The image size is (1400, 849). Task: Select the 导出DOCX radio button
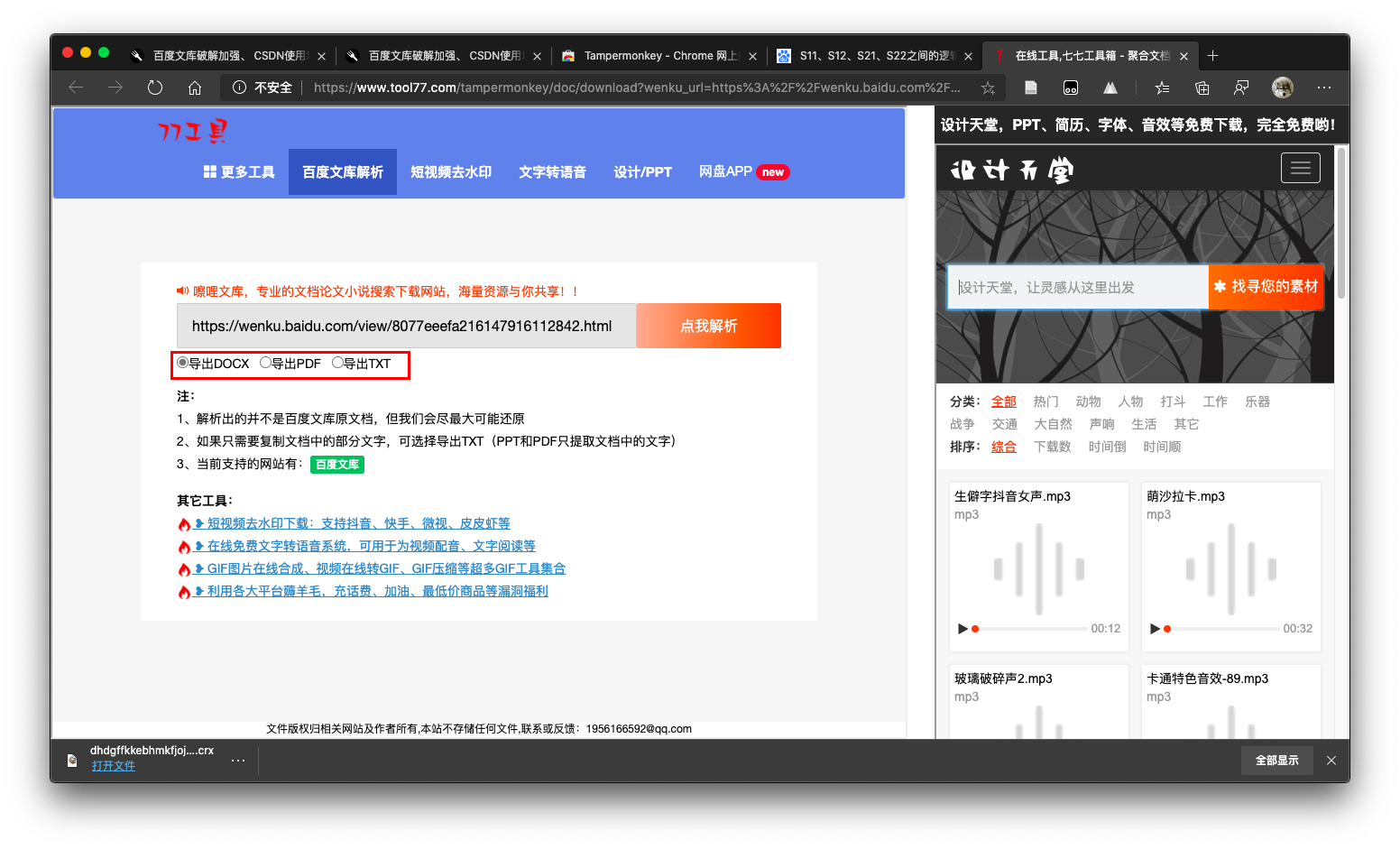pos(182,363)
